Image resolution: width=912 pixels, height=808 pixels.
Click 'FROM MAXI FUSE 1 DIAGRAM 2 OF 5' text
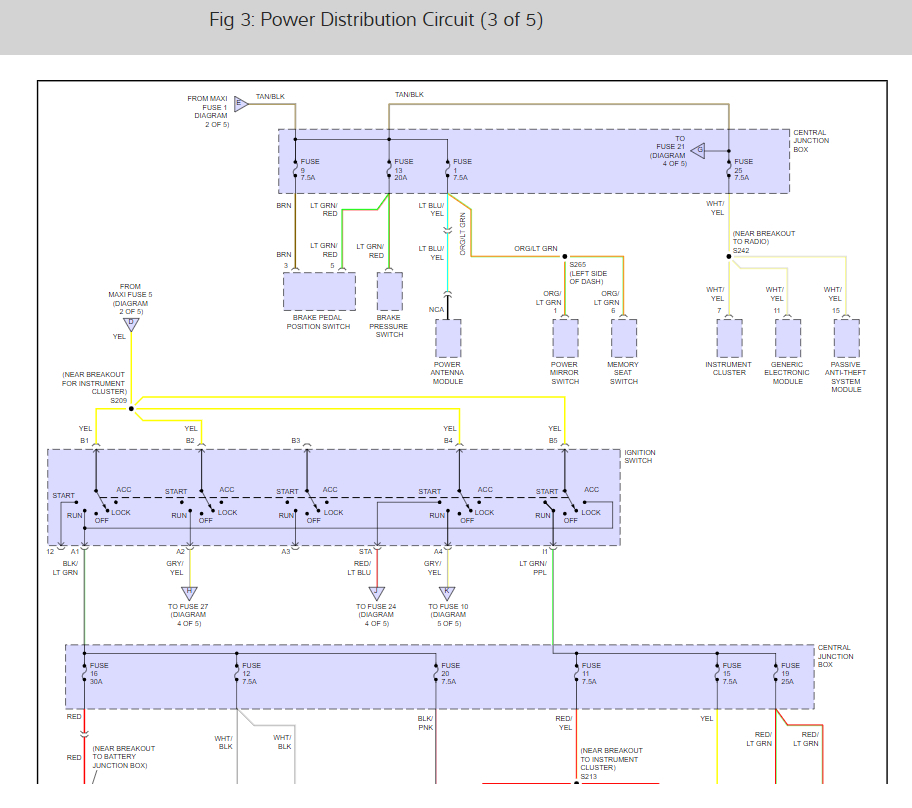tap(208, 112)
